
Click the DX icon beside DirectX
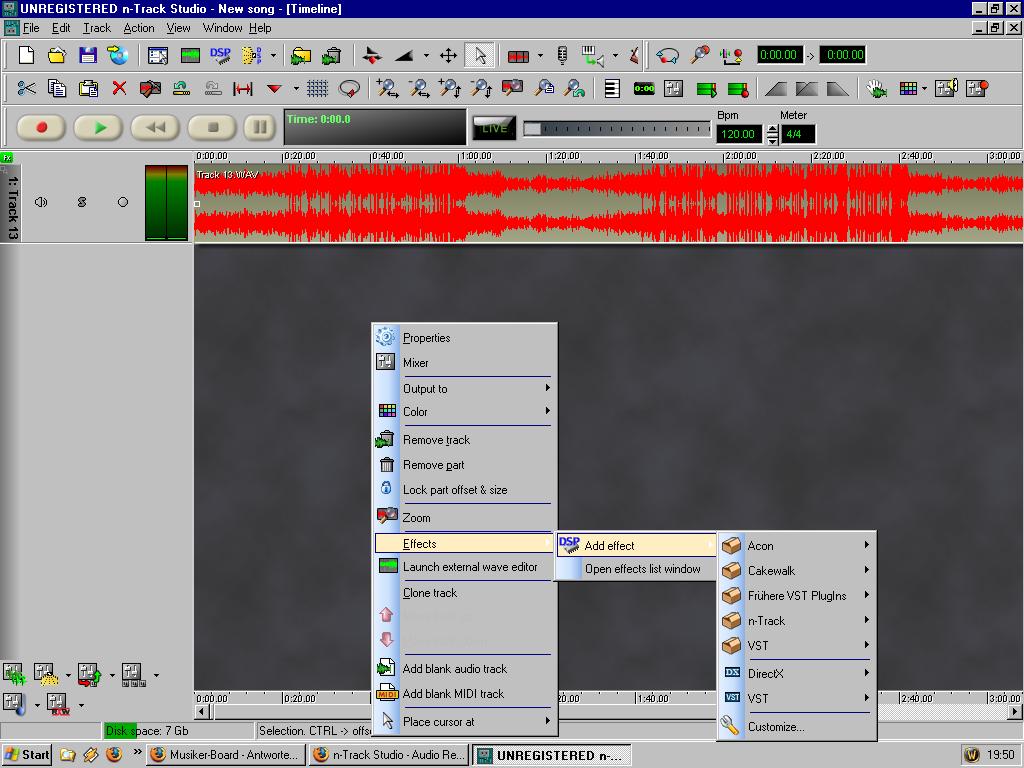click(733, 672)
